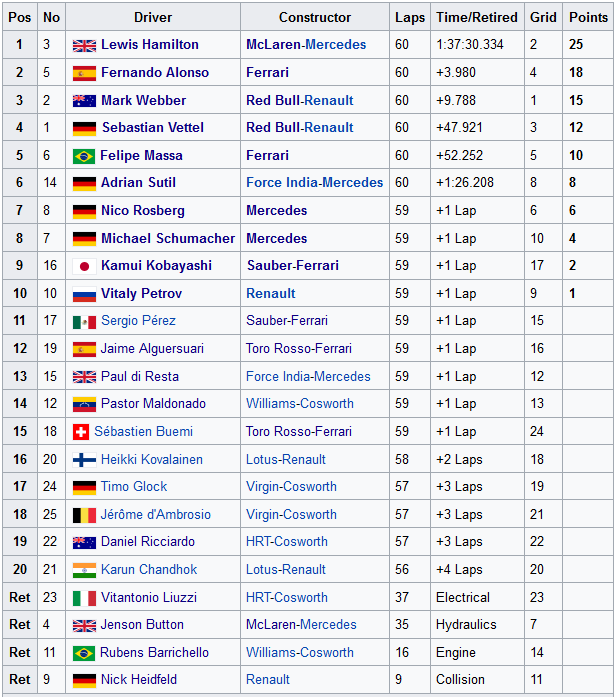Image resolution: width=615 pixels, height=697 pixels.
Task: Click the Finnish flag beside Heikki Kovalainen
Action: tap(84, 460)
